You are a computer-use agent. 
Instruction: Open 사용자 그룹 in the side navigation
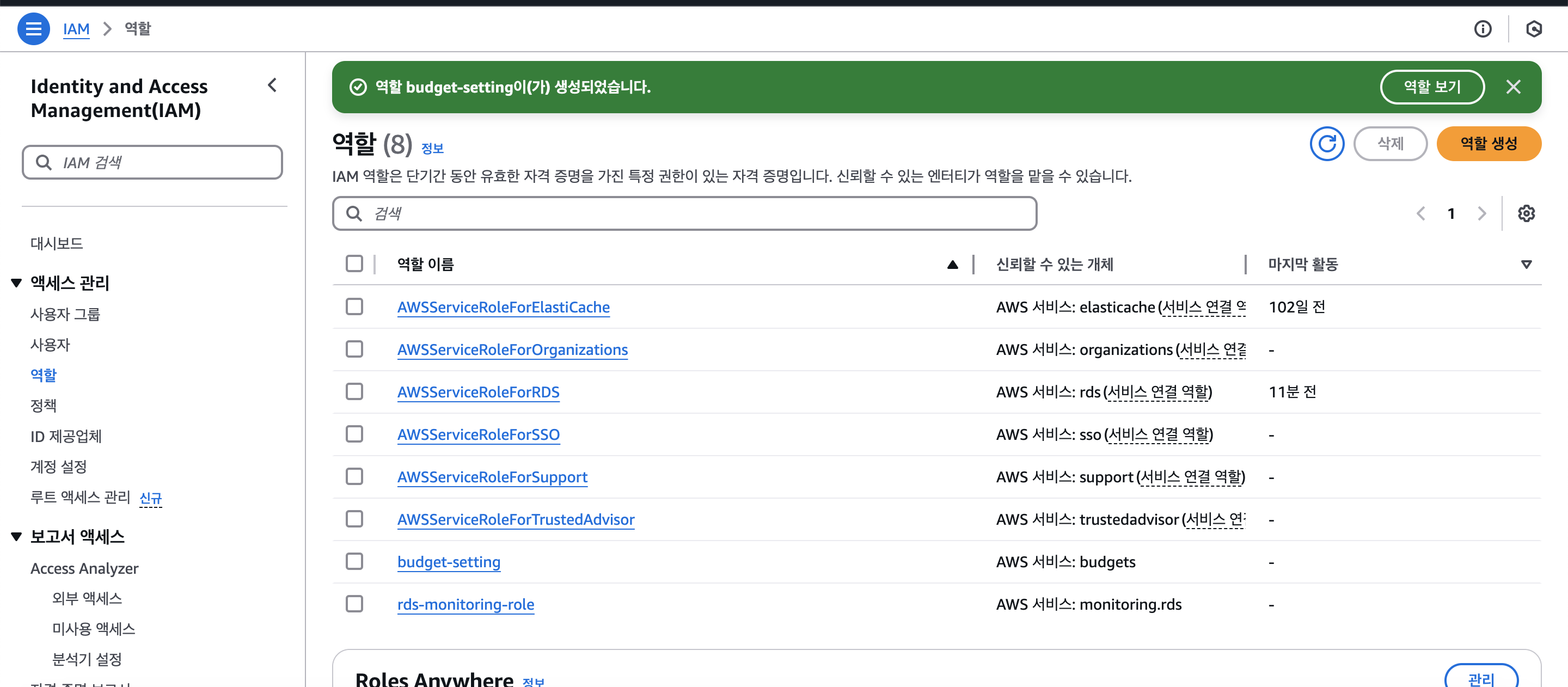65,314
